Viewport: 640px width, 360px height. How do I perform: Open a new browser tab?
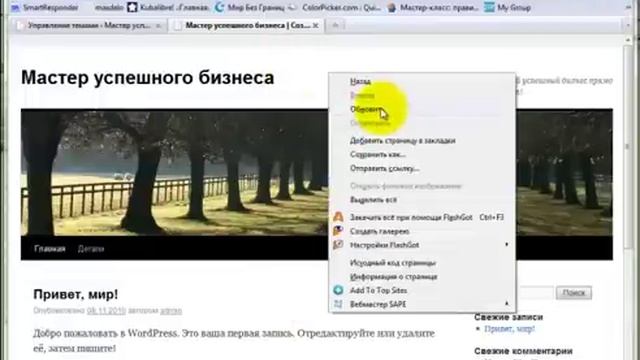335,26
